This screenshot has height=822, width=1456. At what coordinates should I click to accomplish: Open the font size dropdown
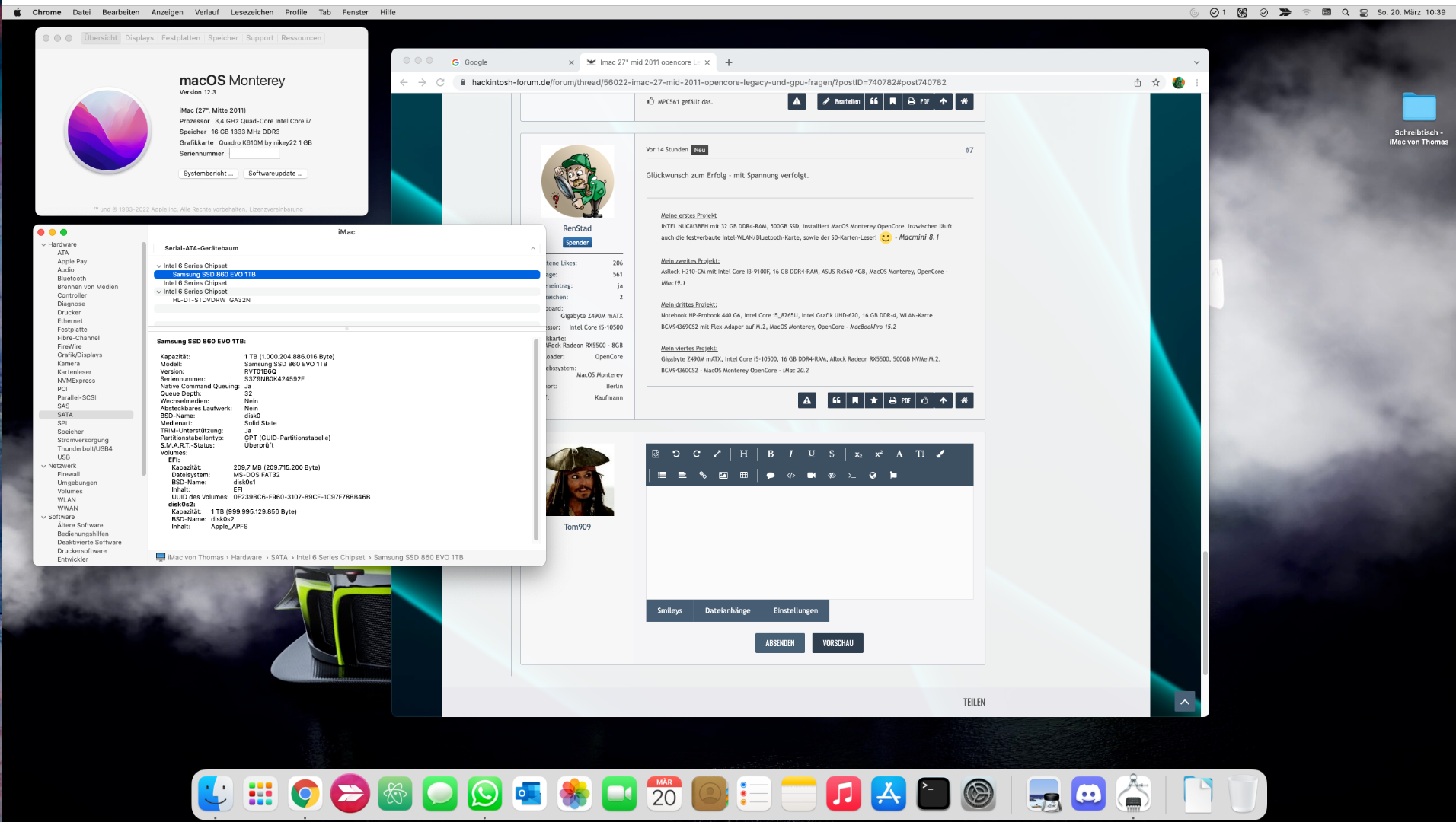pos(920,454)
